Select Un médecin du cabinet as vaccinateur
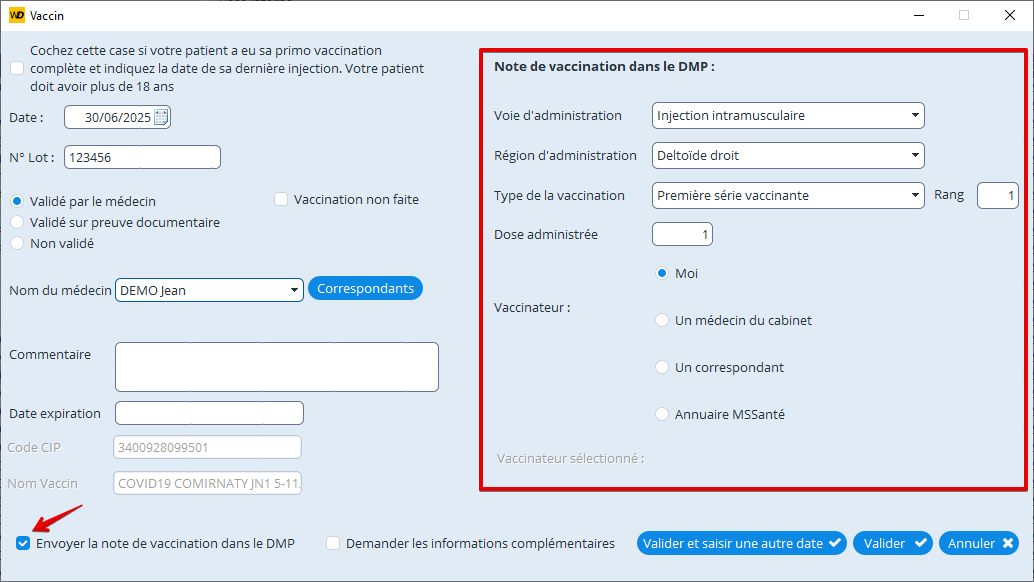1034x582 pixels. tap(661, 320)
